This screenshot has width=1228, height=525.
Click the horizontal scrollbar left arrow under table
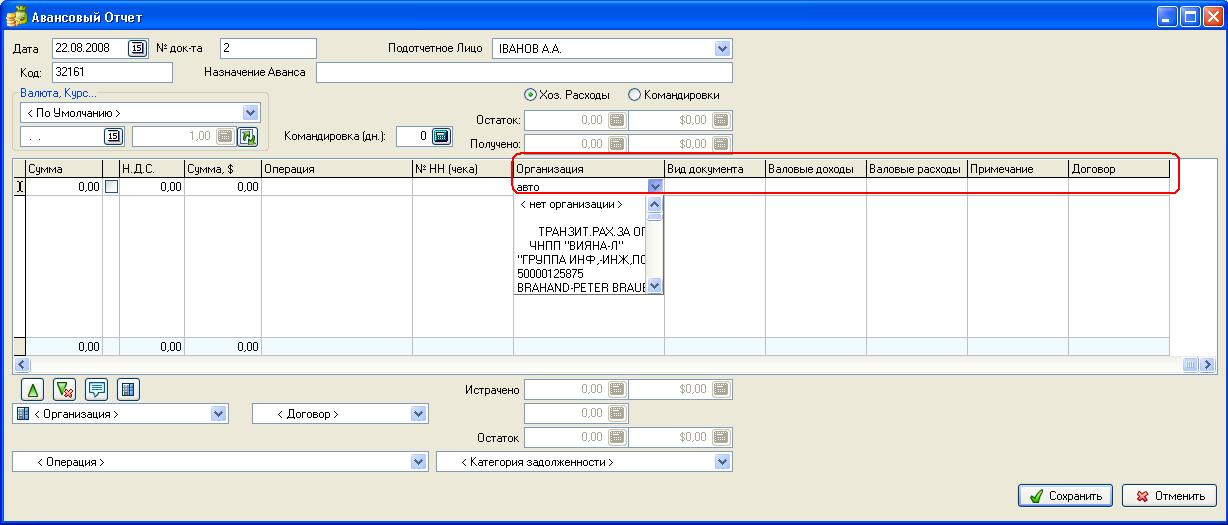click(19, 365)
